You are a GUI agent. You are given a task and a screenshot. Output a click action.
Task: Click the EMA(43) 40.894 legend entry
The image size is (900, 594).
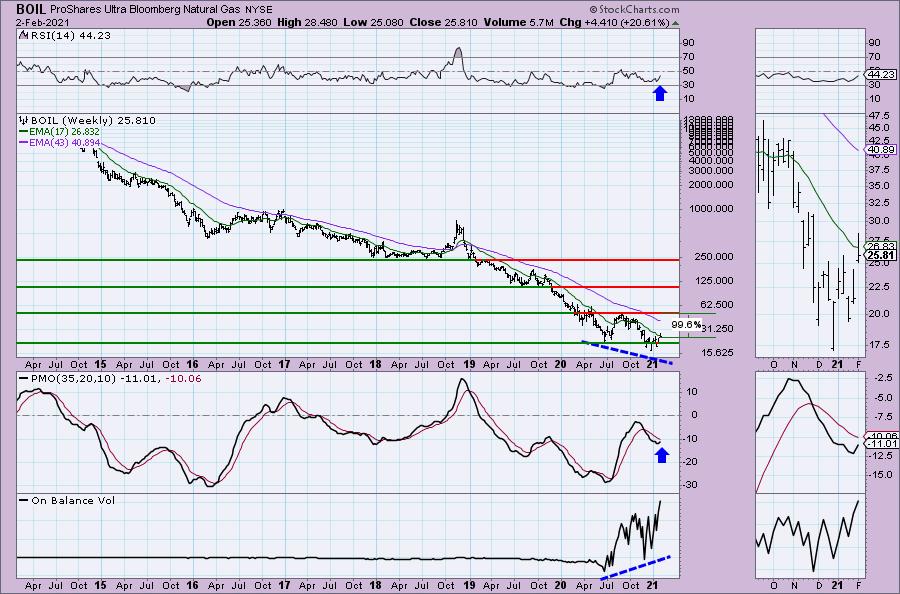pos(64,142)
